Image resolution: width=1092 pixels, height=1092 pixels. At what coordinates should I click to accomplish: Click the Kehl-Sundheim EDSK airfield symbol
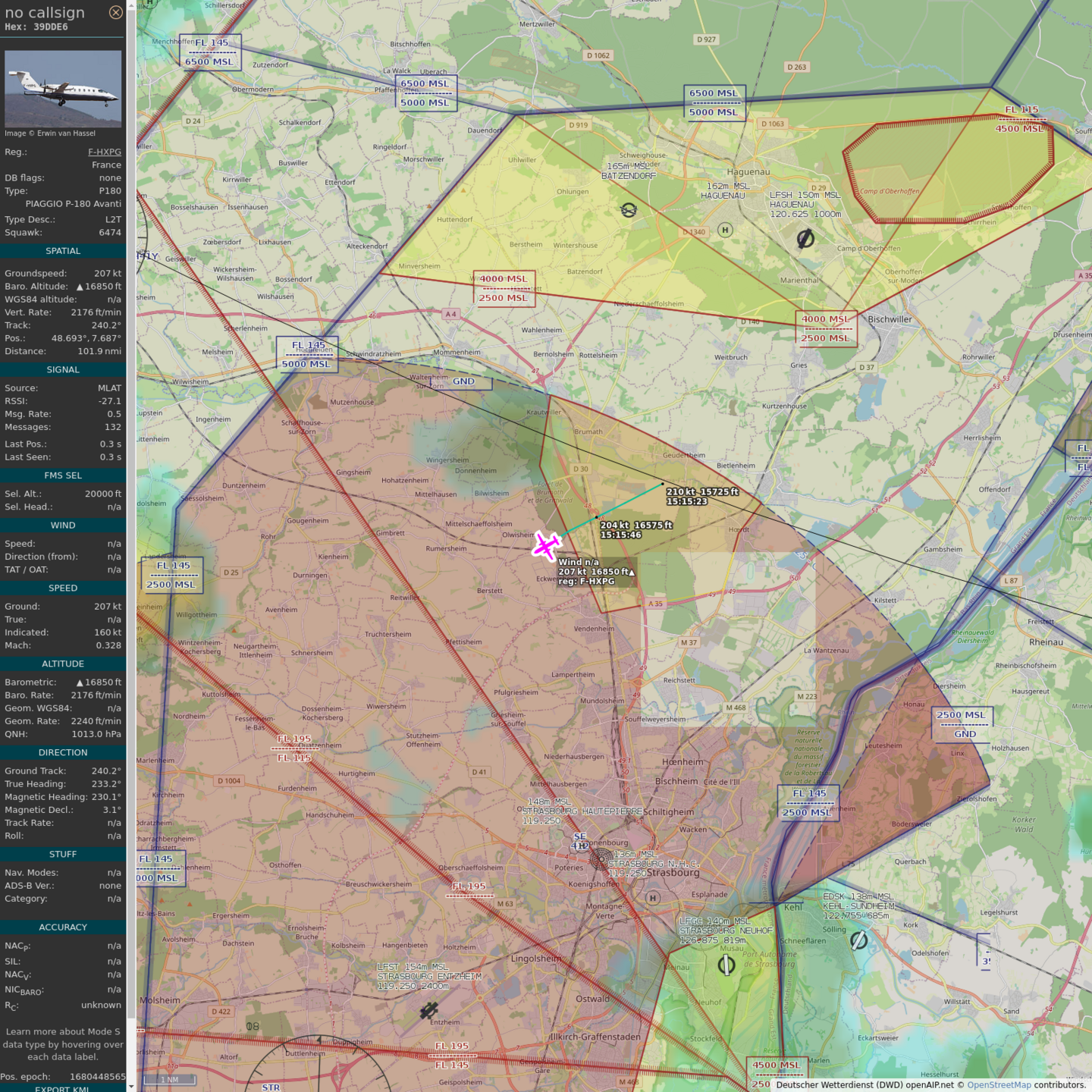click(x=858, y=940)
